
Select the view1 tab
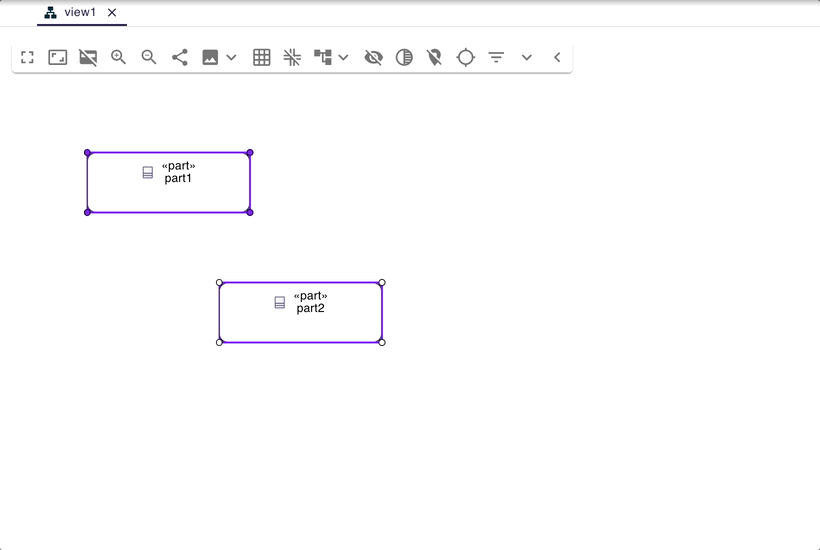[x=78, y=13]
